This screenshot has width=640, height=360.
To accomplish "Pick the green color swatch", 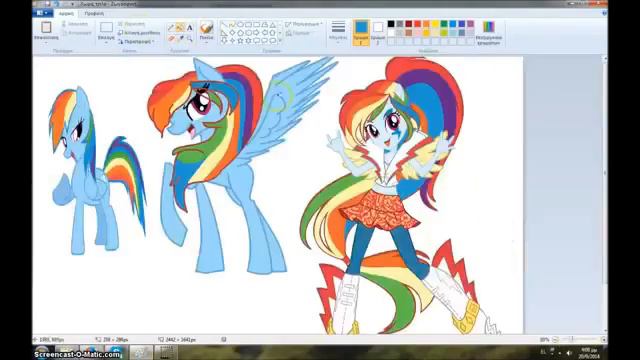I will (444, 24).
